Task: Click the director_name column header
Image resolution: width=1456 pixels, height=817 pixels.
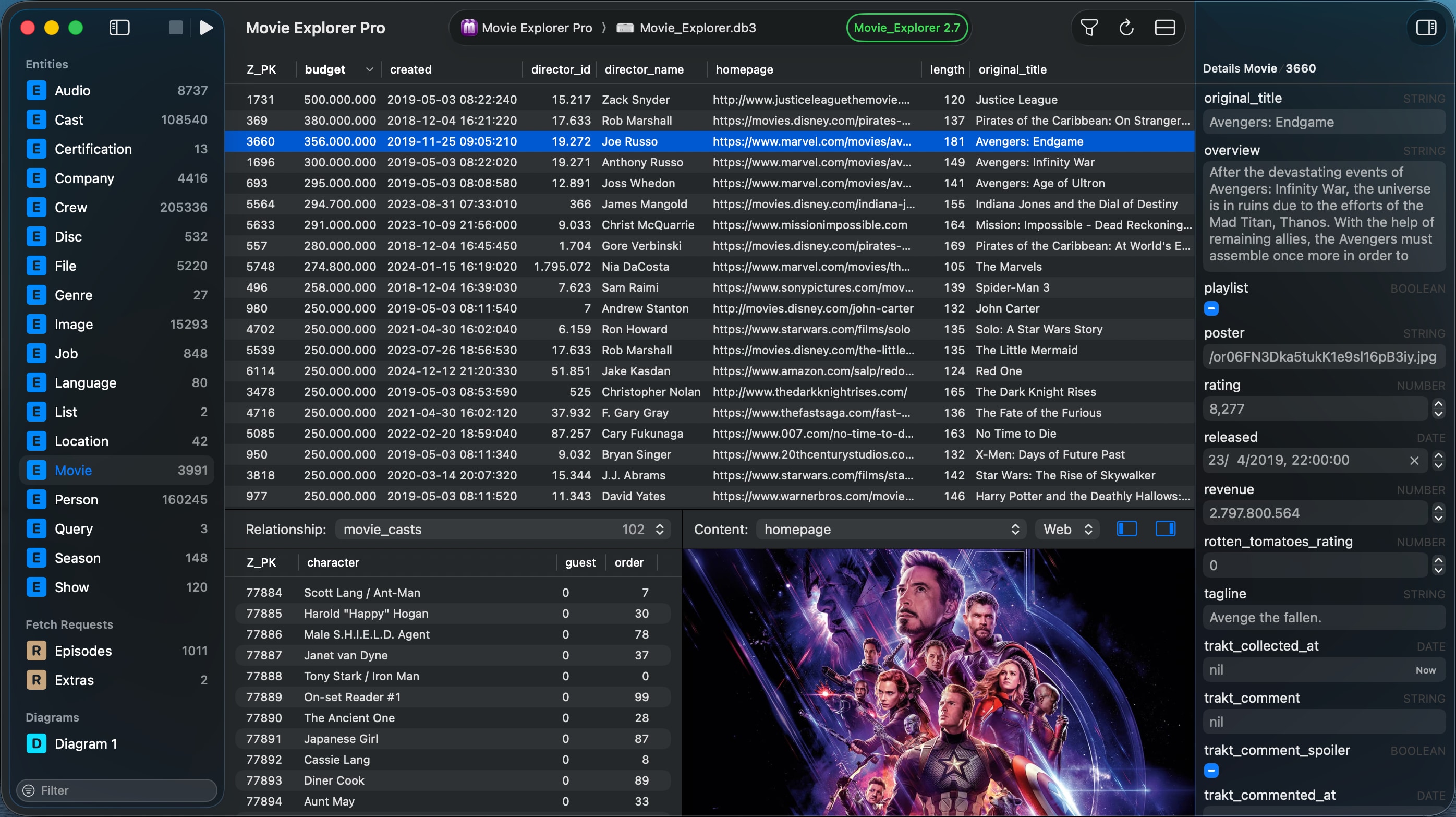Action: 644,69
